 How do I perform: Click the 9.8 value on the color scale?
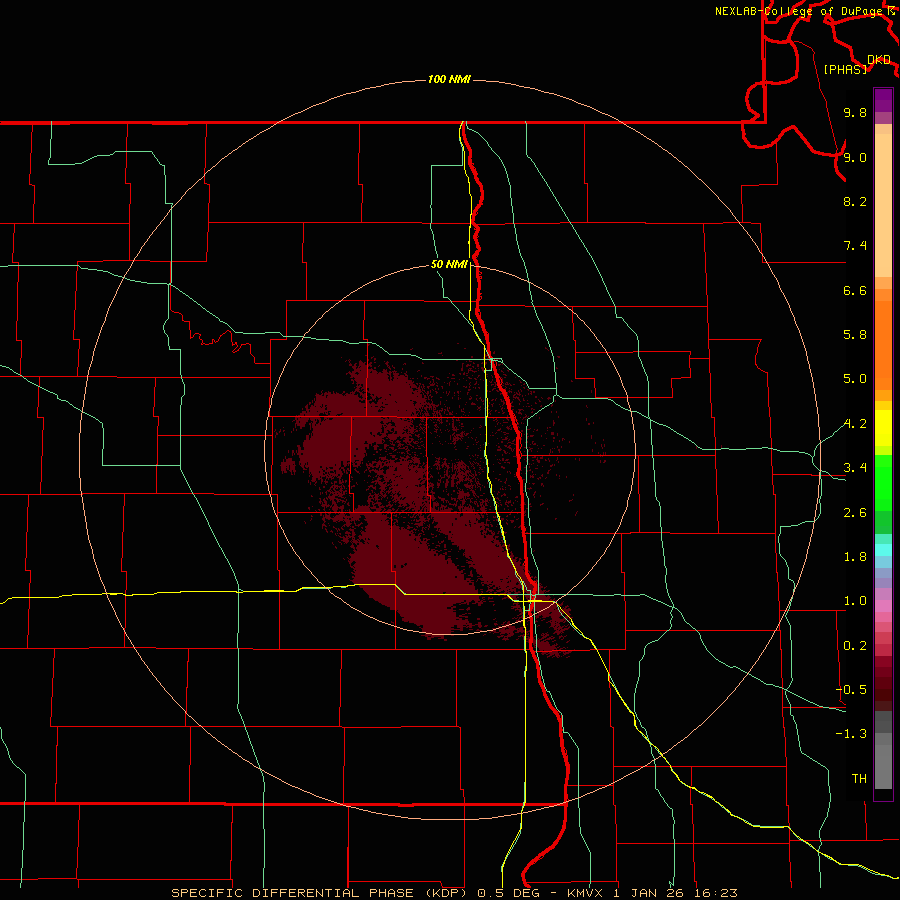pyautogui.click(x=855, y=112)
